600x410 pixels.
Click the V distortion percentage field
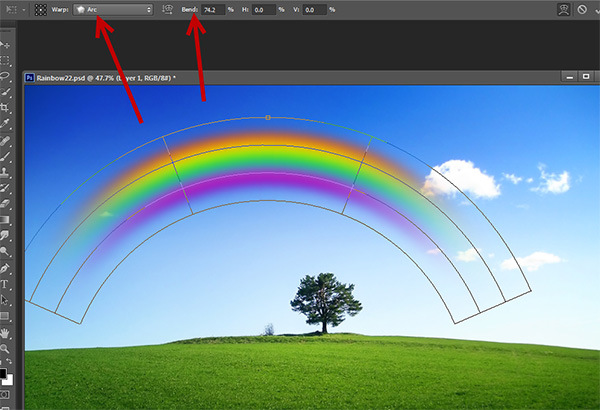pyautogui.click(x=315, y=9)
